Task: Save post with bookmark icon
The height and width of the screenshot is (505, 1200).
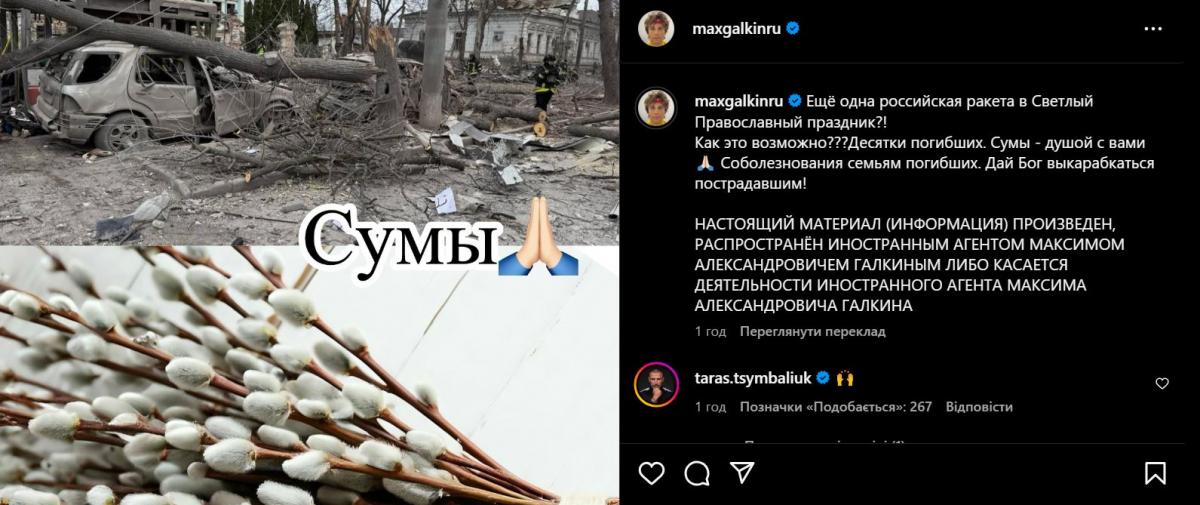Action: pyautogui.click(x=1155, y=472)
